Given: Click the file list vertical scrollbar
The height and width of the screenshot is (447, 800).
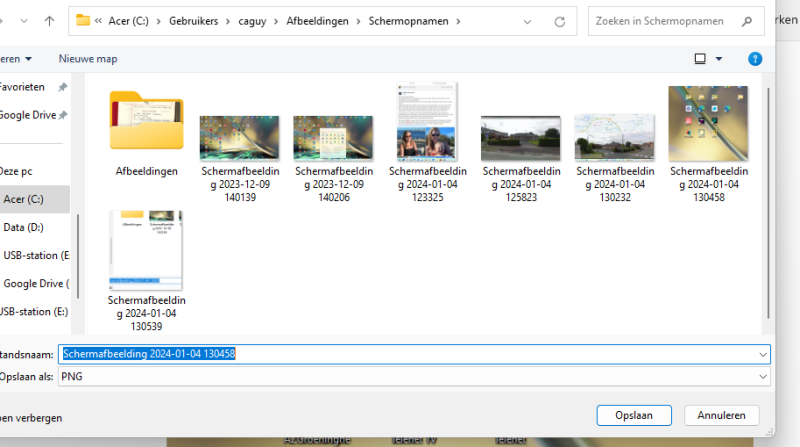Looking at the screenshot, I should [768, 203].
